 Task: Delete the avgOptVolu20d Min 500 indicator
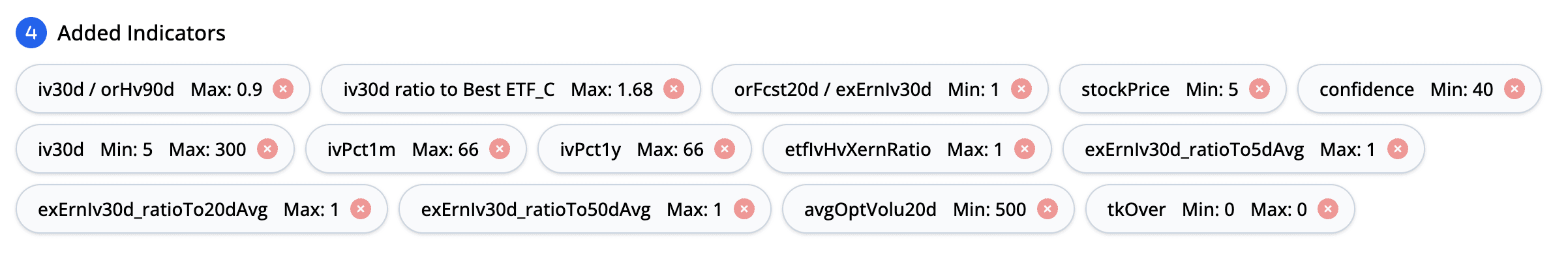[x=1048, y=209]
